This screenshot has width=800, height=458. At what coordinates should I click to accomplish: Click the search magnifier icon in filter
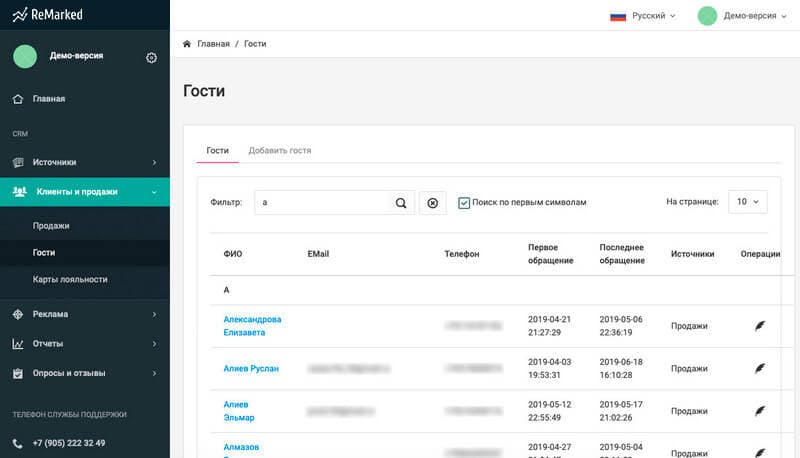coord(401,203)
